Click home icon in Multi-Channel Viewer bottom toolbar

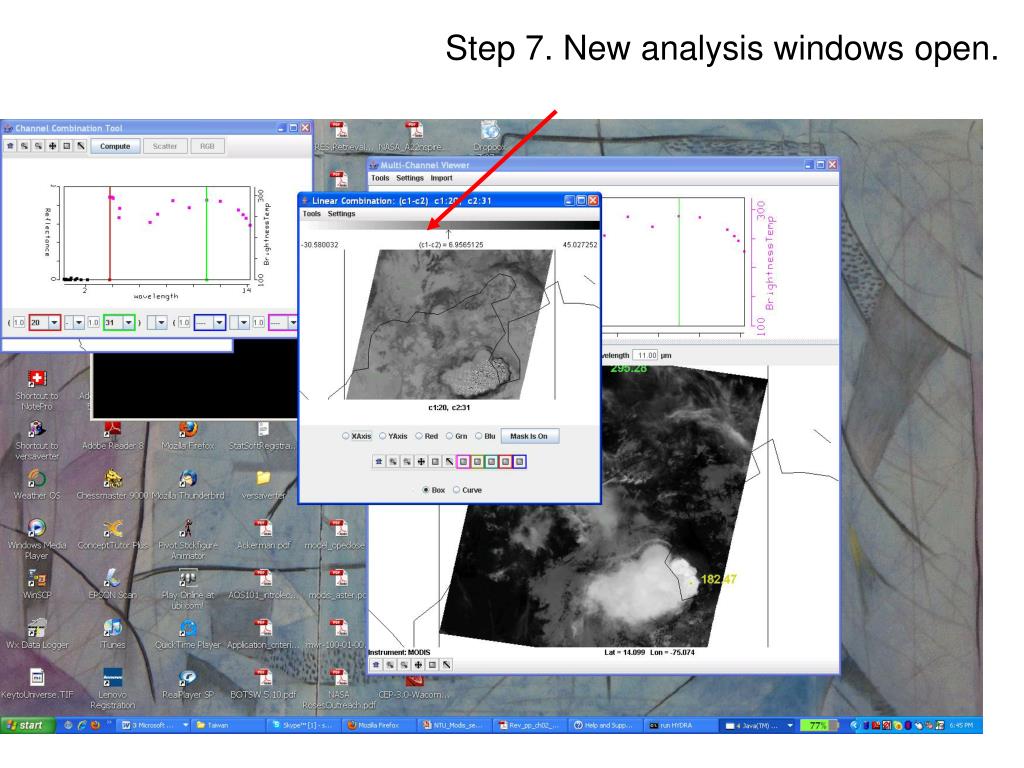coord(376,665)
